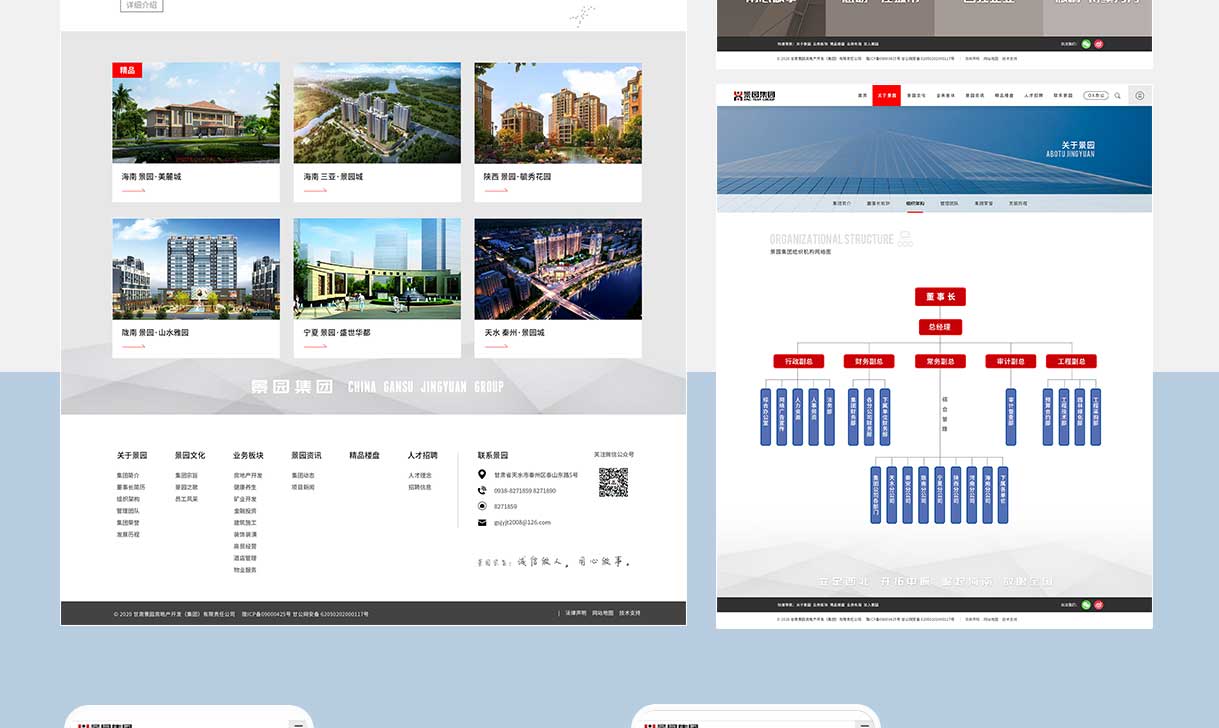Click the red arrow under 海南 景园·美麓城
The image size is (1219, 728).
click(133, 190)
